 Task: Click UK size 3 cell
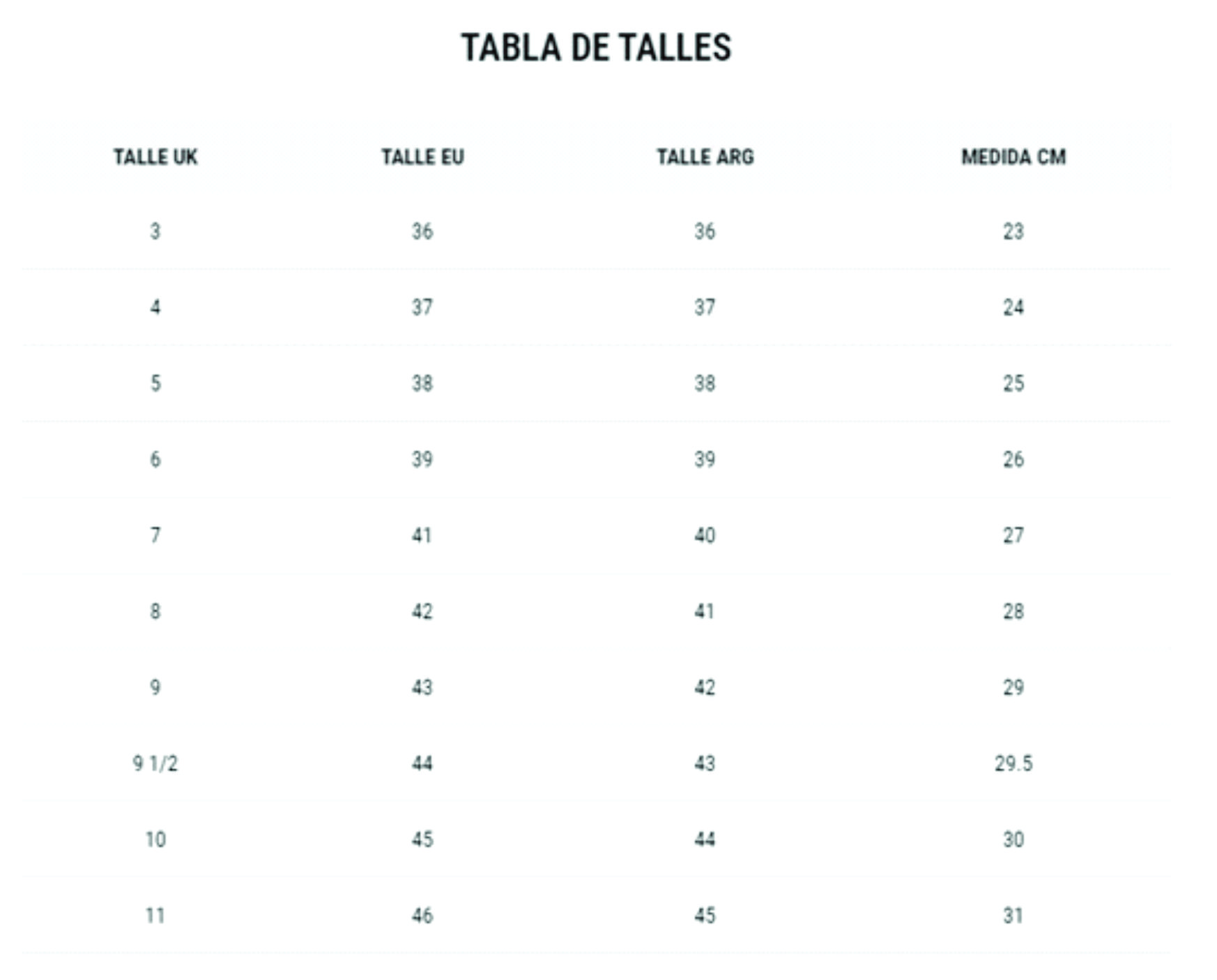pos(155,231)
